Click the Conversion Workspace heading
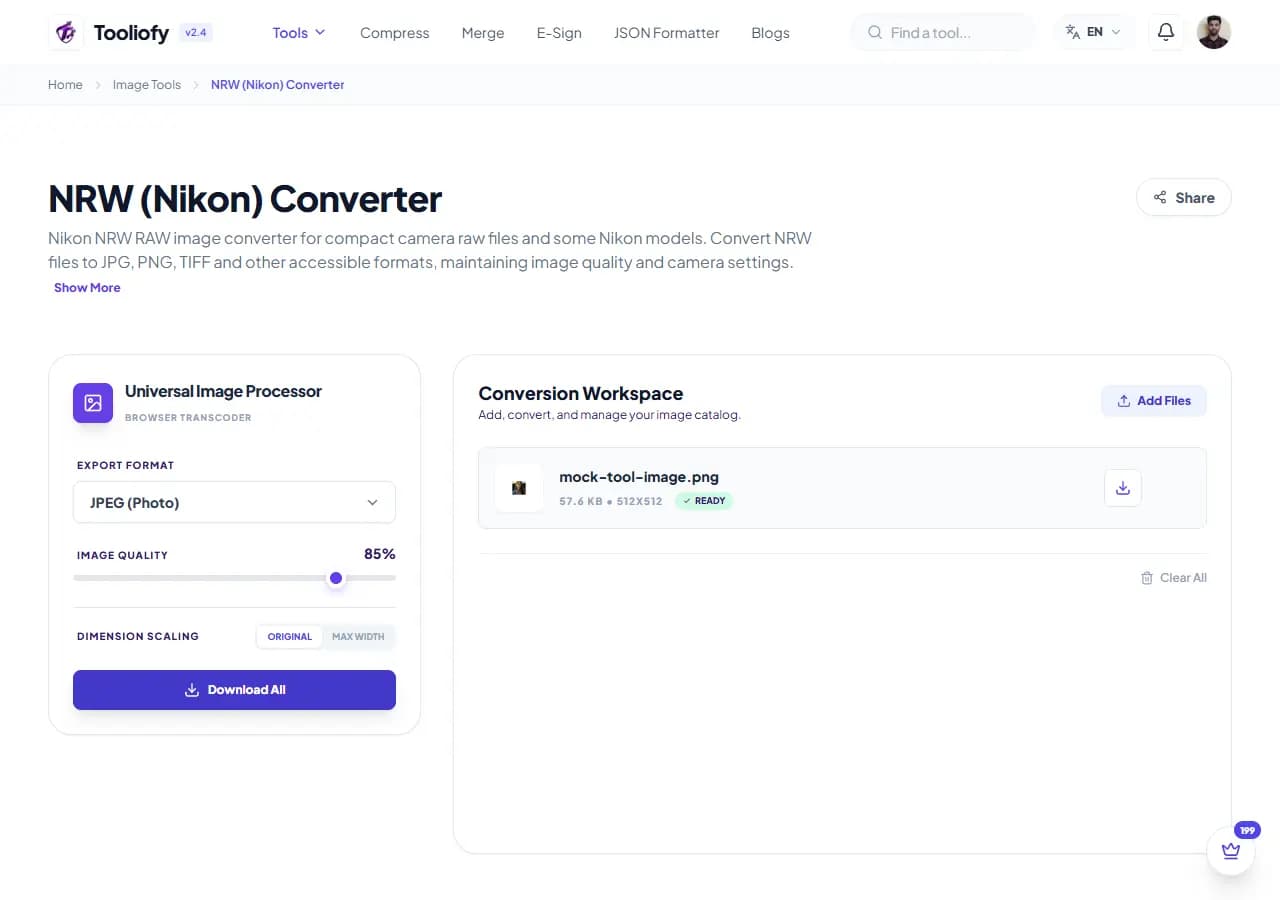This screenshot has width=1280, height=900. pyautogui.click(x=581, y=393)
